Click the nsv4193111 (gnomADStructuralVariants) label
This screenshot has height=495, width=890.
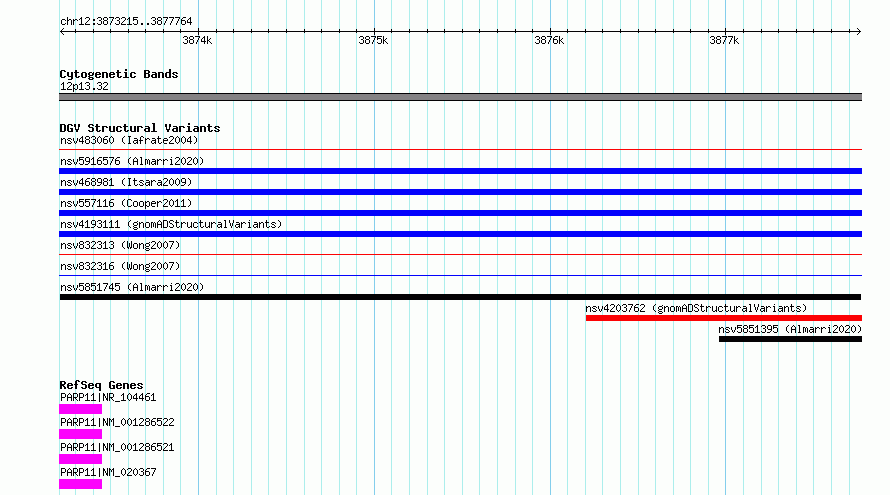tap(171, 224)
